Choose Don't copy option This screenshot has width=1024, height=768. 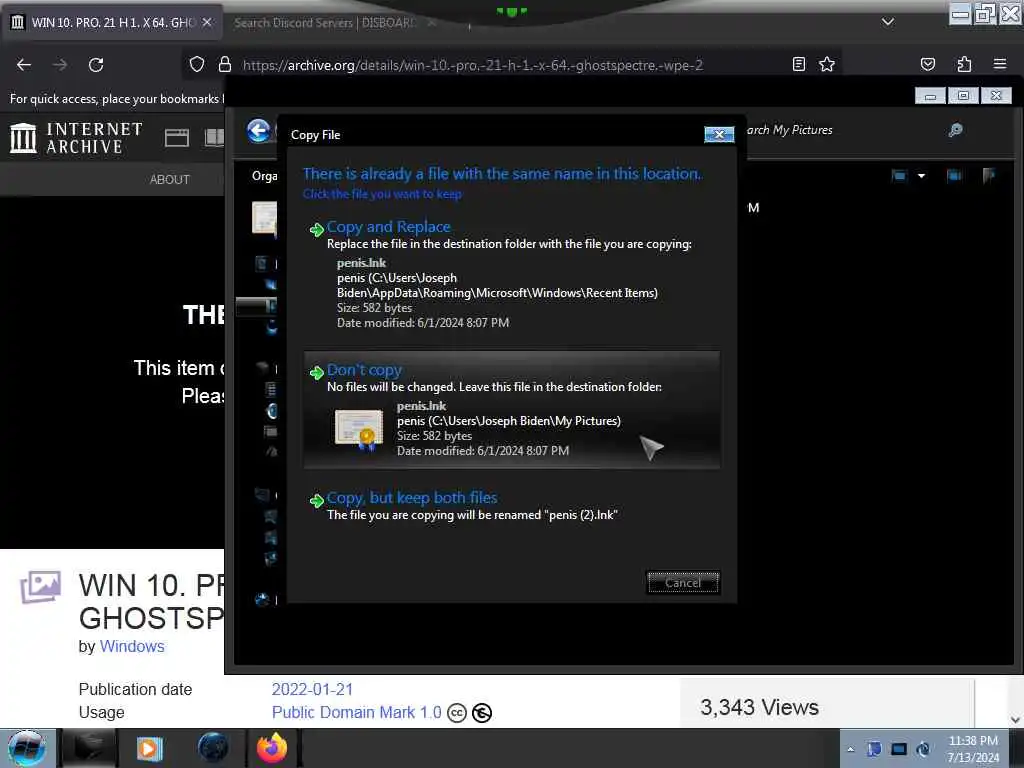(513, 409)
